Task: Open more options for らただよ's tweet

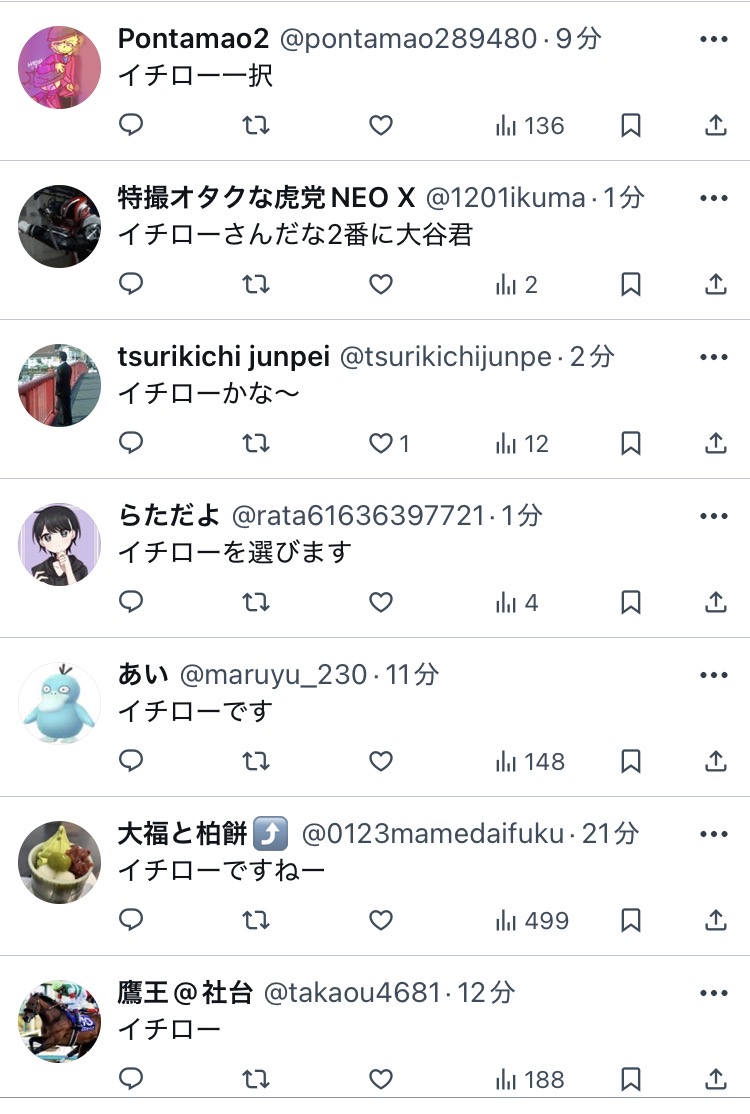Action: click(714, 517)
